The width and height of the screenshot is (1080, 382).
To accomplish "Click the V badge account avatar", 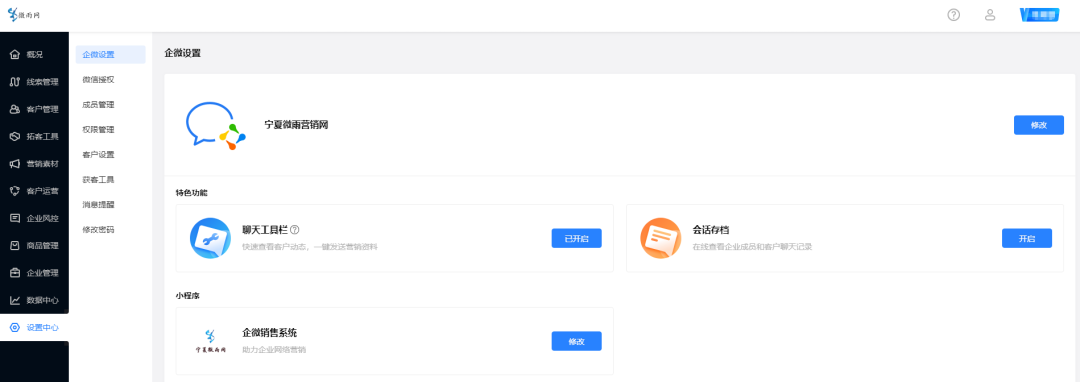I will pos(1039,14).
